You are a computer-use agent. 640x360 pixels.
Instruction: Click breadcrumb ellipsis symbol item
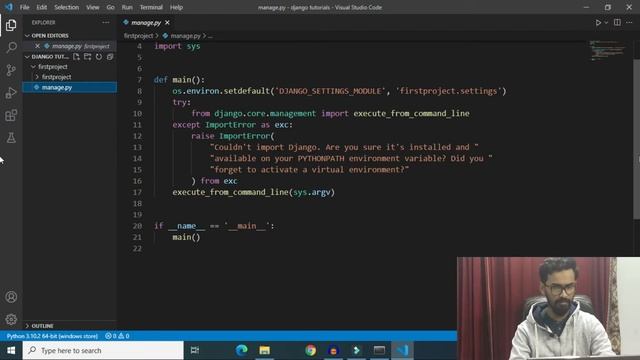pos(210,36)
